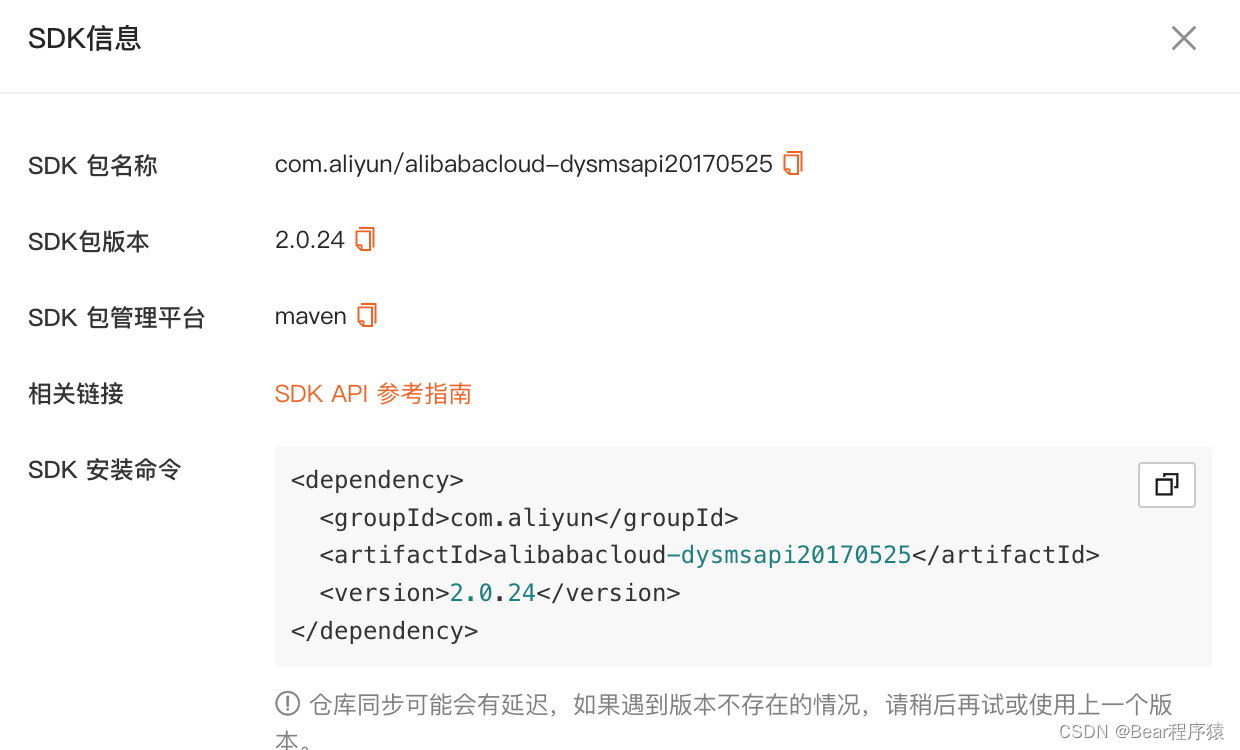The width and height of the screenshot is (1240, 750).
Task: Click the 相关链接 reference guide link
Action: [373, 394]
